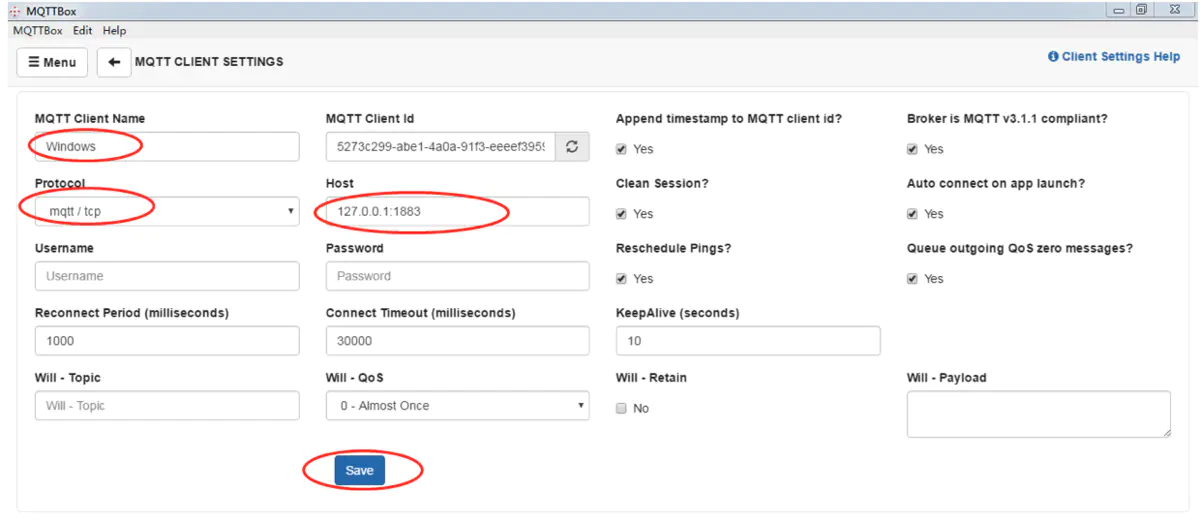Regenerate the MQTT Client Id with refresh icon
The width and height of the screenshot is (1200, 523).
point(572,147)
